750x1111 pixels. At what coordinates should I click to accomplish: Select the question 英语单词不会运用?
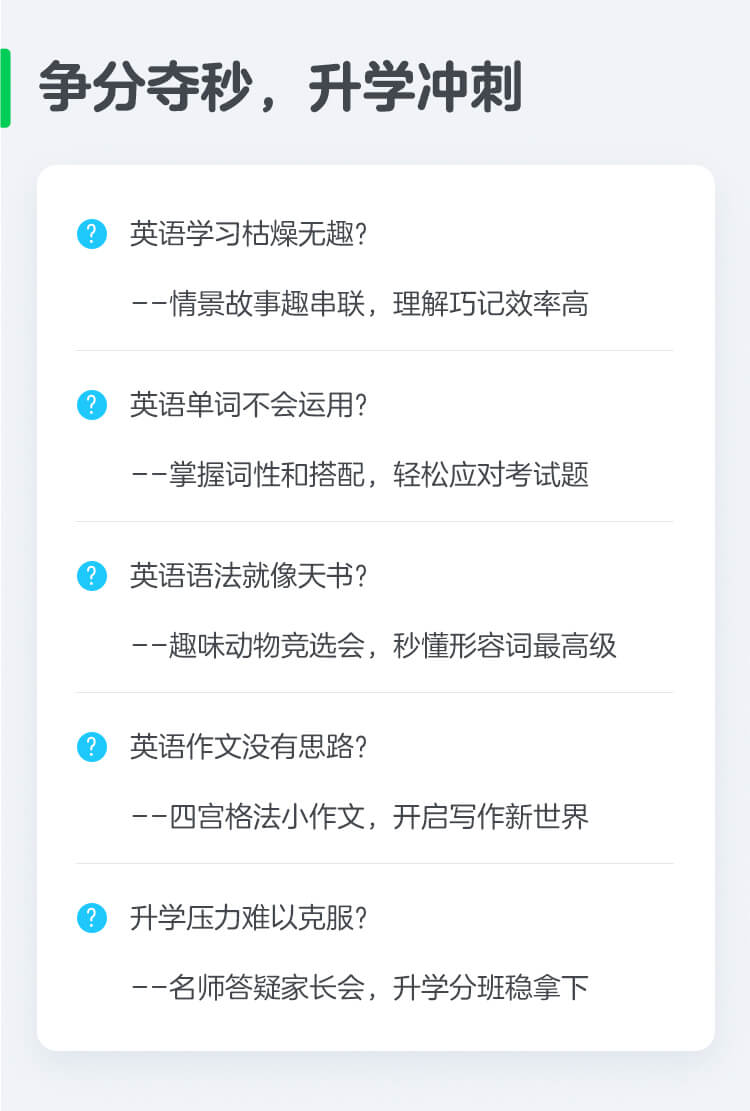[x=249, y=405]
